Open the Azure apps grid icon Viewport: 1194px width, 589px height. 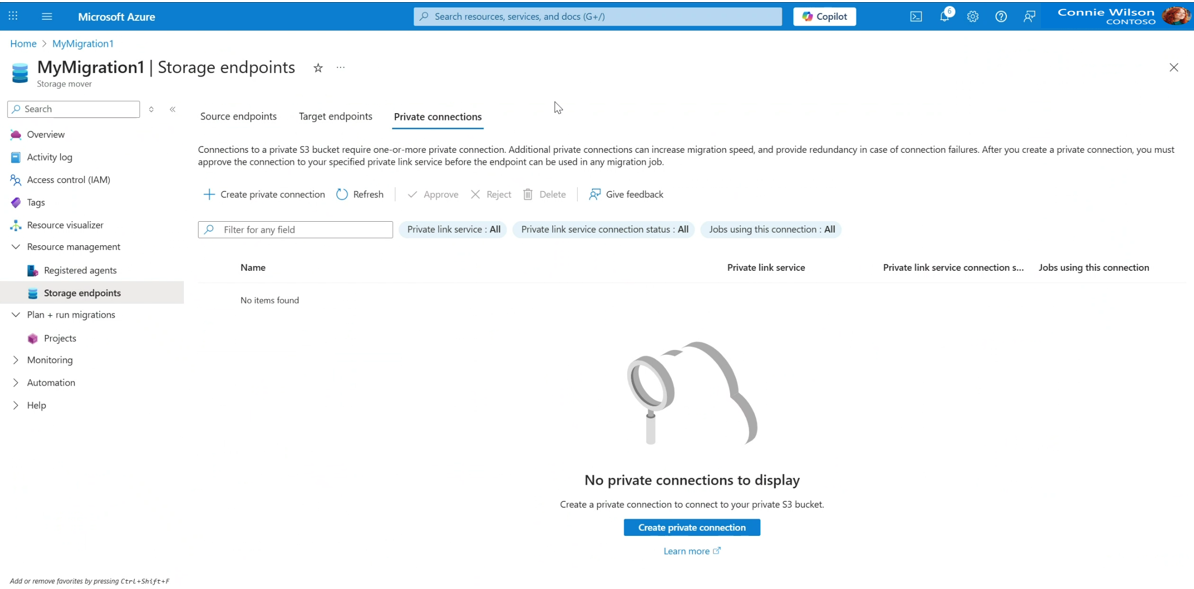(x=13, y=16)
